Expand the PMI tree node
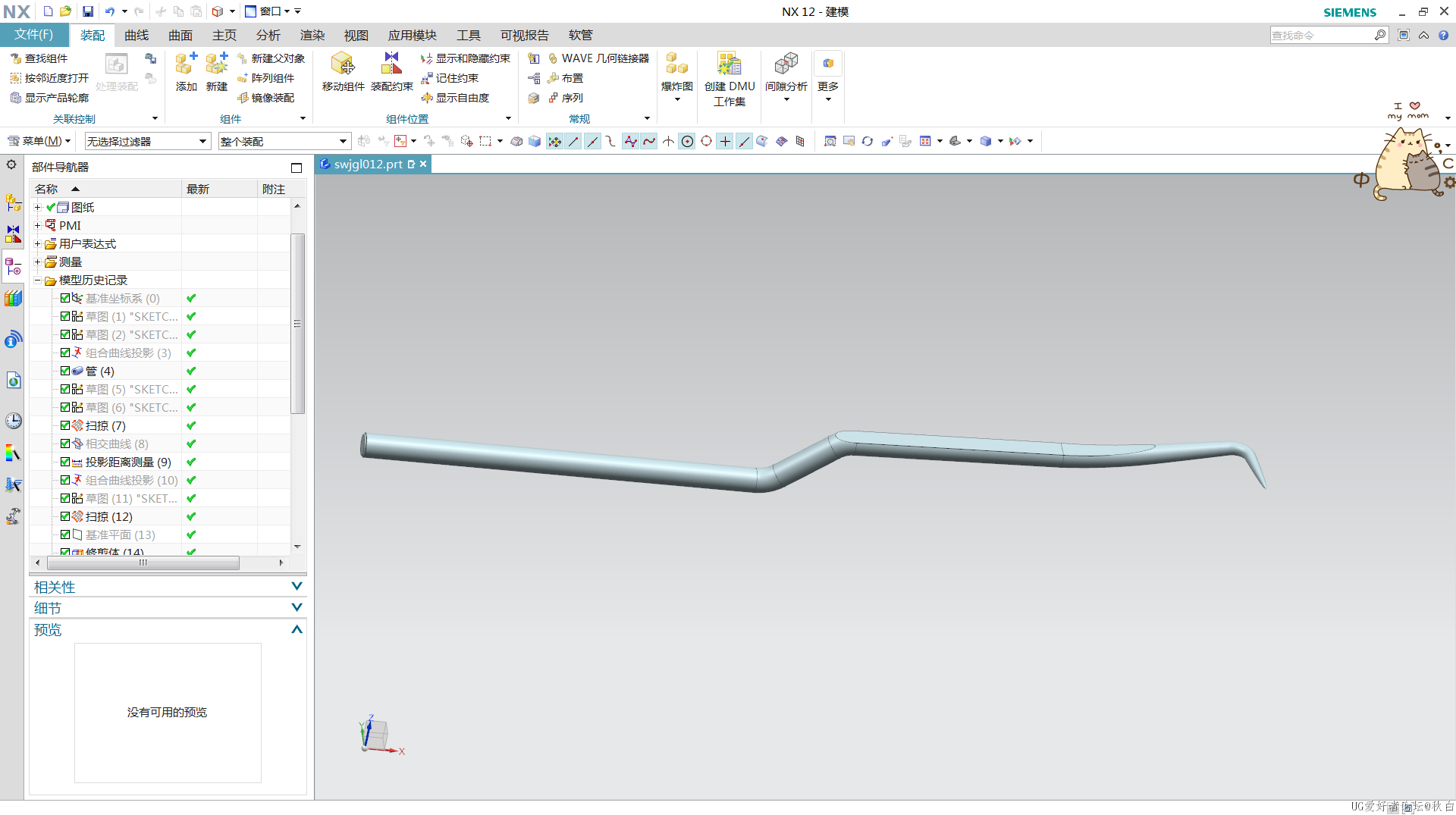This screenshot has height=815, width=1456. tap(37, 225)
